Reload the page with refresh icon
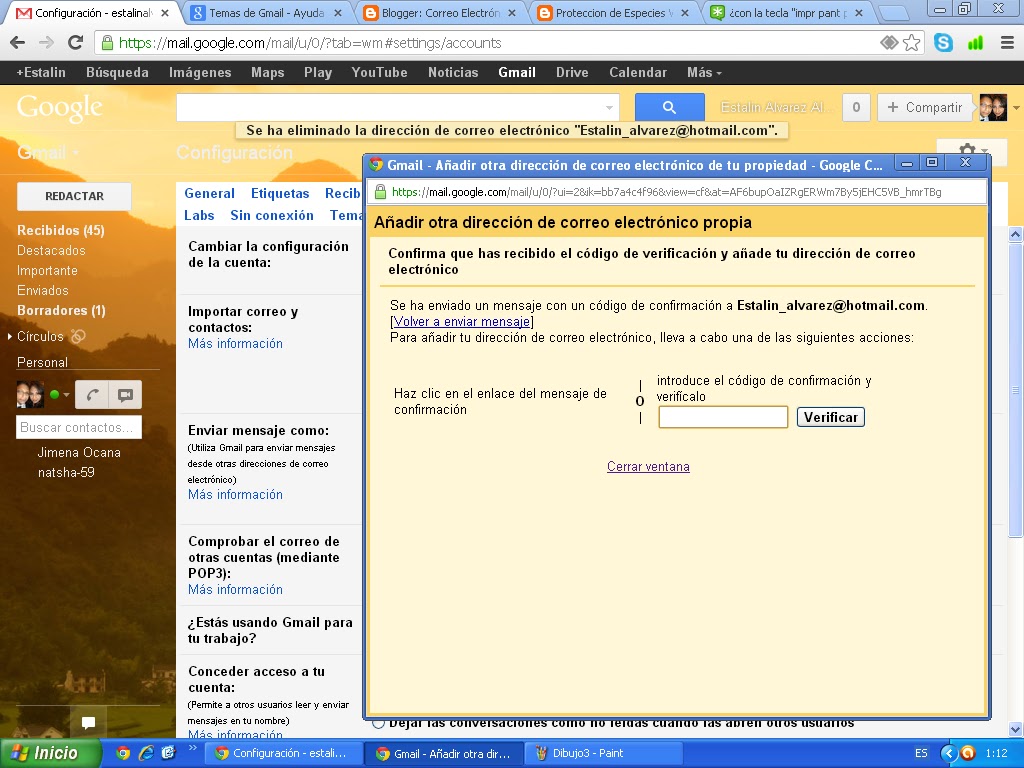 [76, 43]
